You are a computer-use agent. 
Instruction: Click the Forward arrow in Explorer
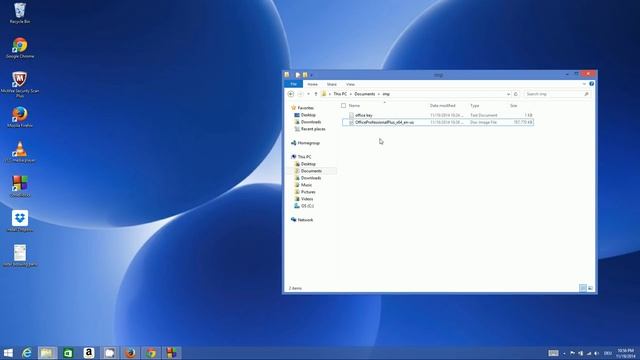tap(300, 94)
